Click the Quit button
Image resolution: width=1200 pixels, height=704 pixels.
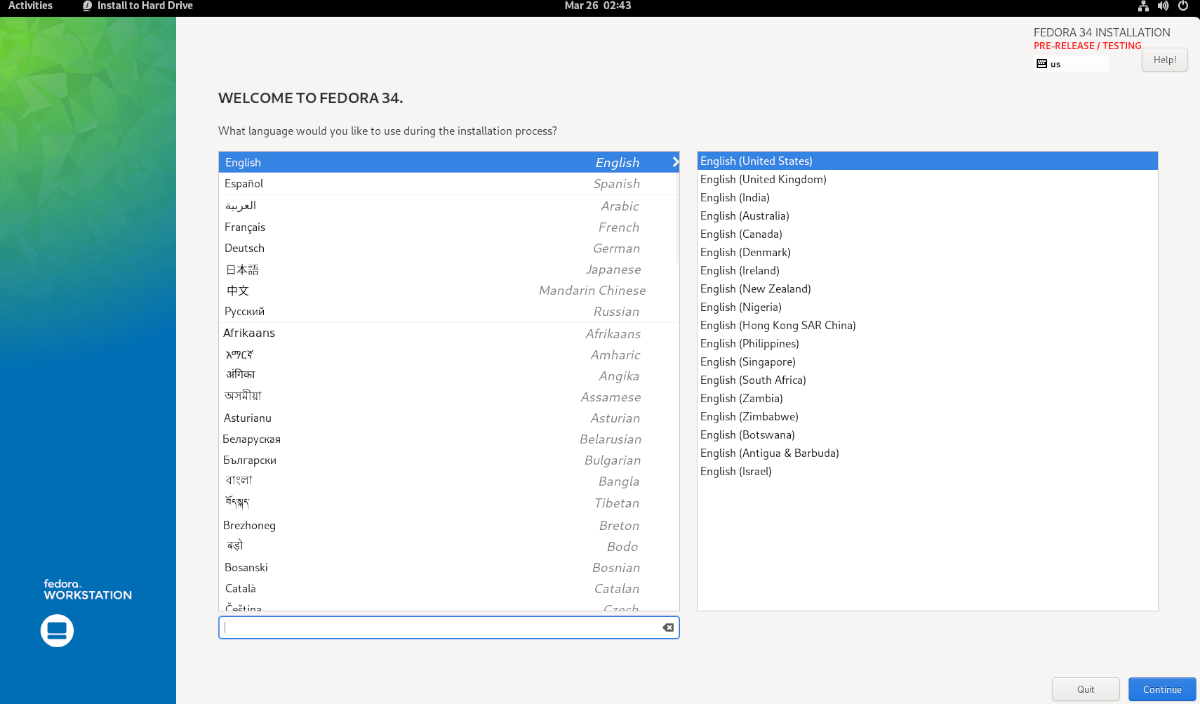click(1085, 689)
